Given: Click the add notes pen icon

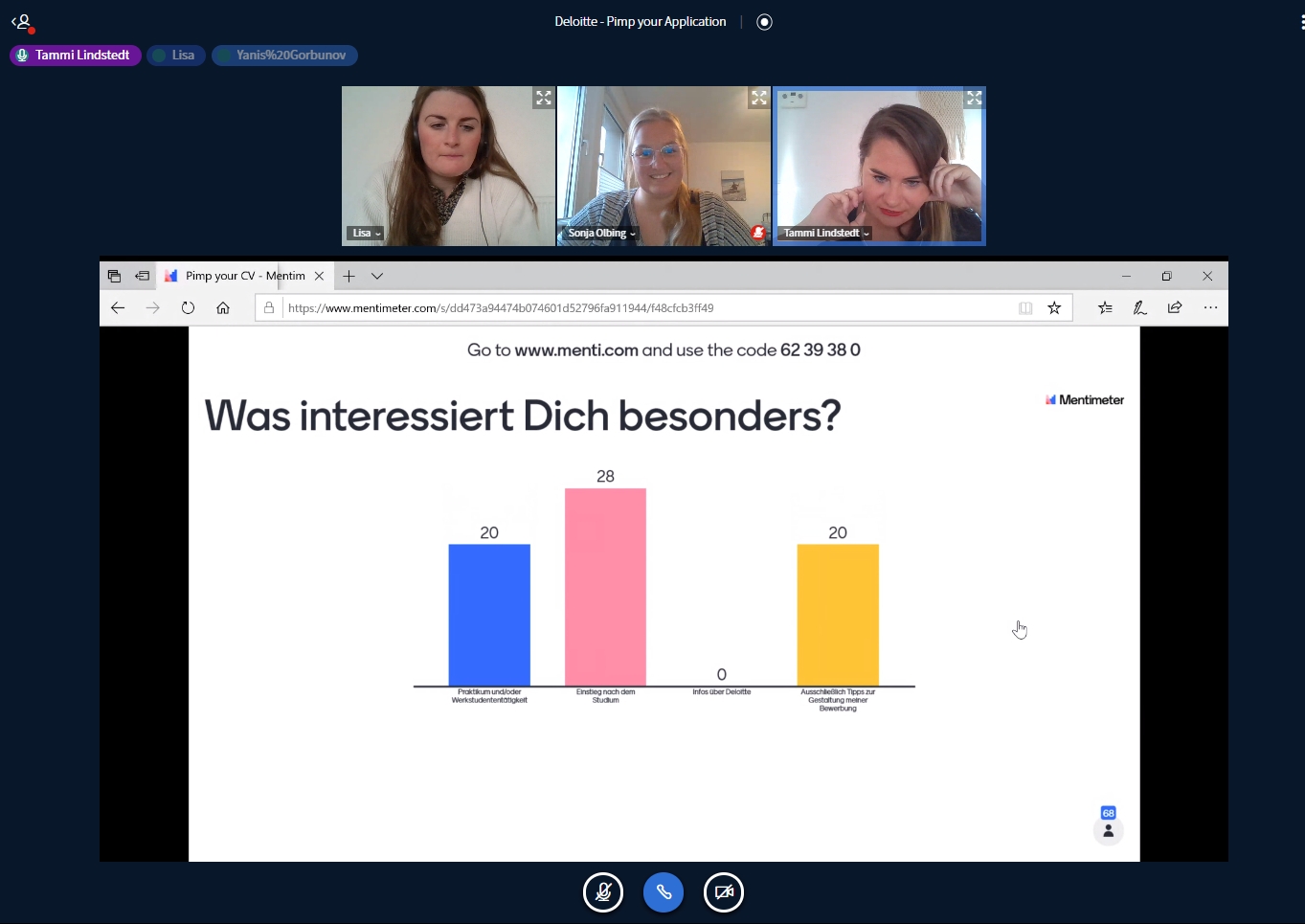Looking at the screenshot, I should tap(1139, 307).
